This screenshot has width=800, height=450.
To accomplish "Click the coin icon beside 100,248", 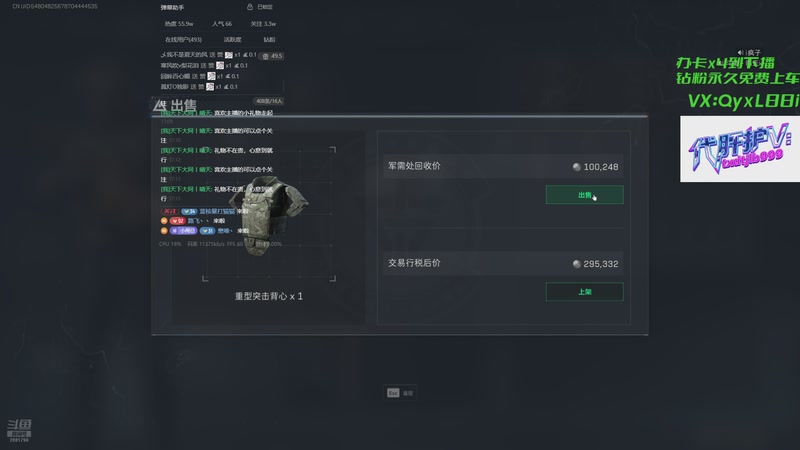I will pyautogui.click(x=577, y=167).
